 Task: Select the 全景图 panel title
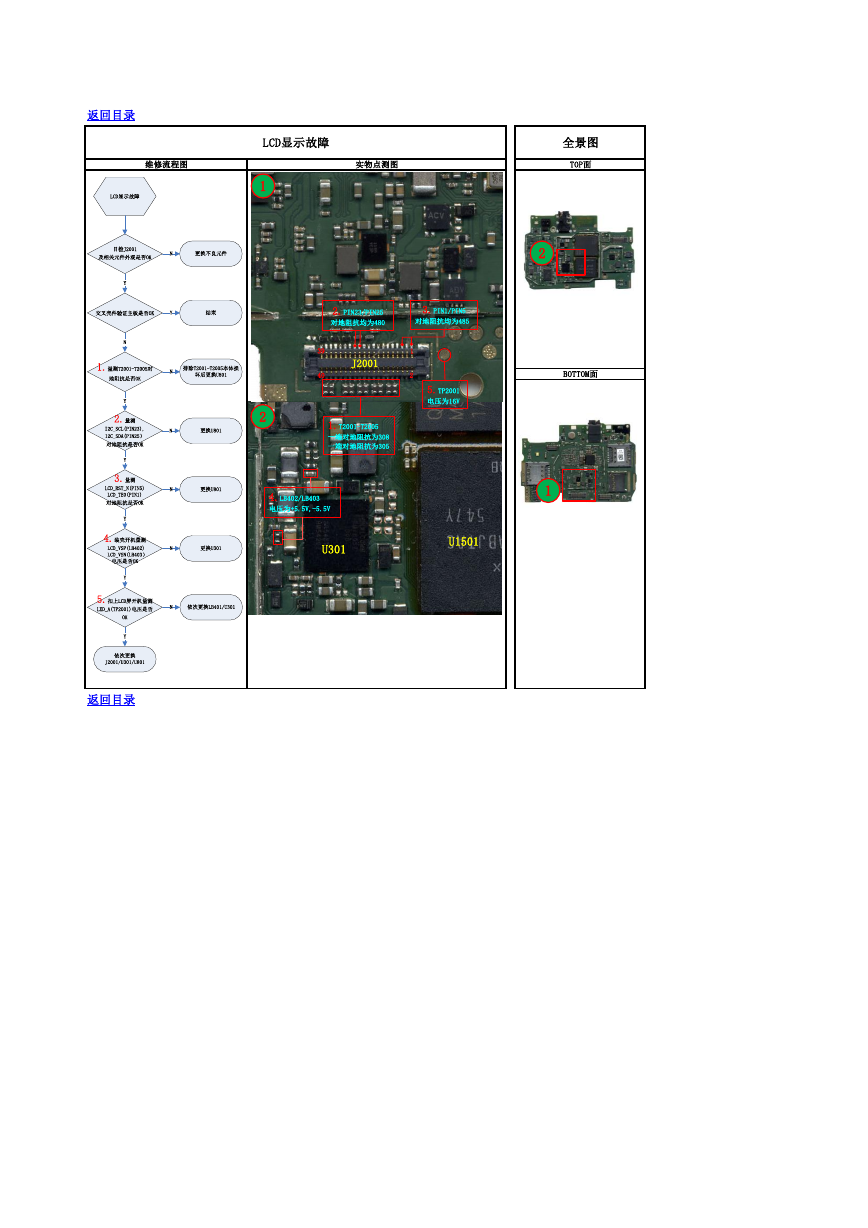pyautogui.click(x=580, y=143)
